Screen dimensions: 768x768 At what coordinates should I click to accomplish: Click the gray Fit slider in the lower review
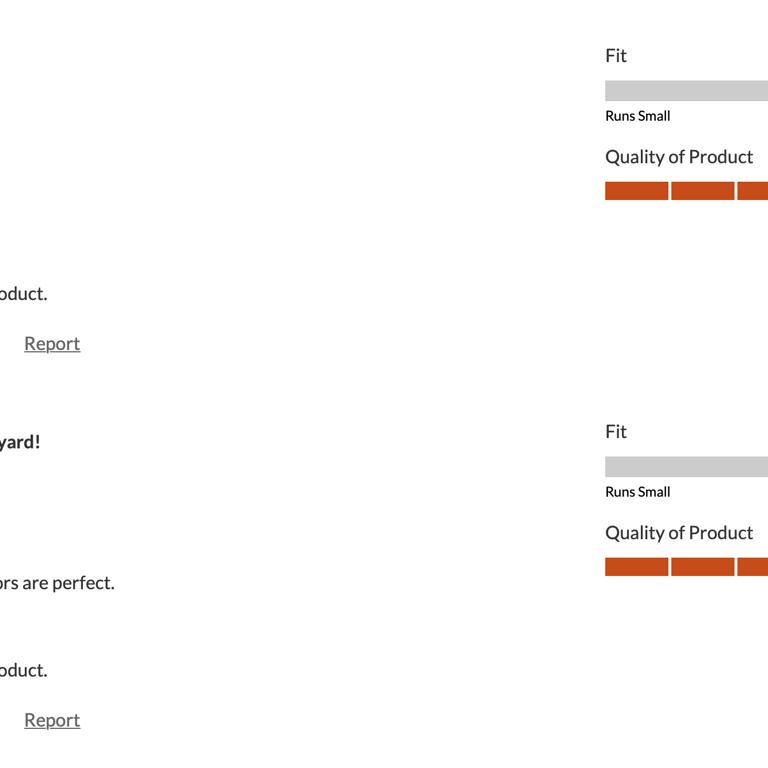tap(686, 467)
